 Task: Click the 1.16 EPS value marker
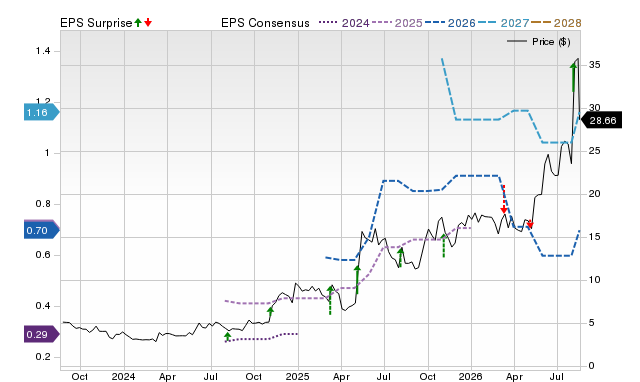(42, 112)
